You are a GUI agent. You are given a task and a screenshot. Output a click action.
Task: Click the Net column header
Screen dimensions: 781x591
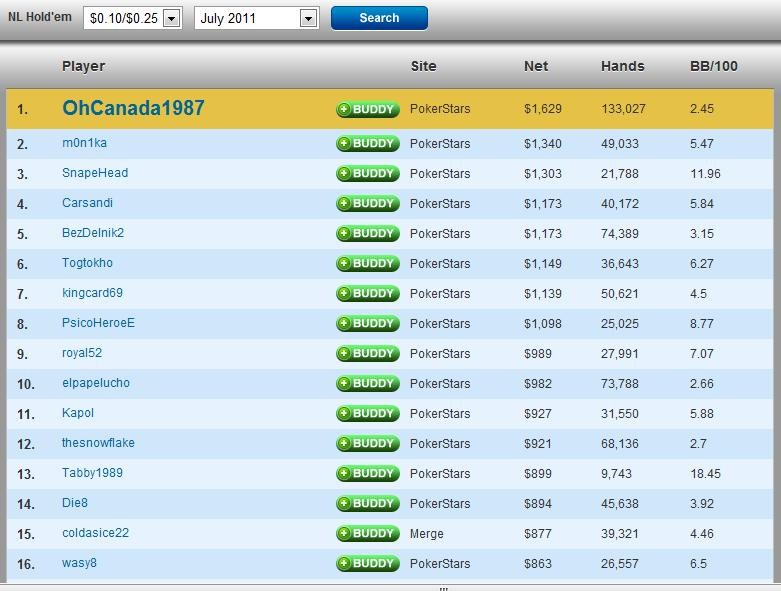(x=536, y=66)
